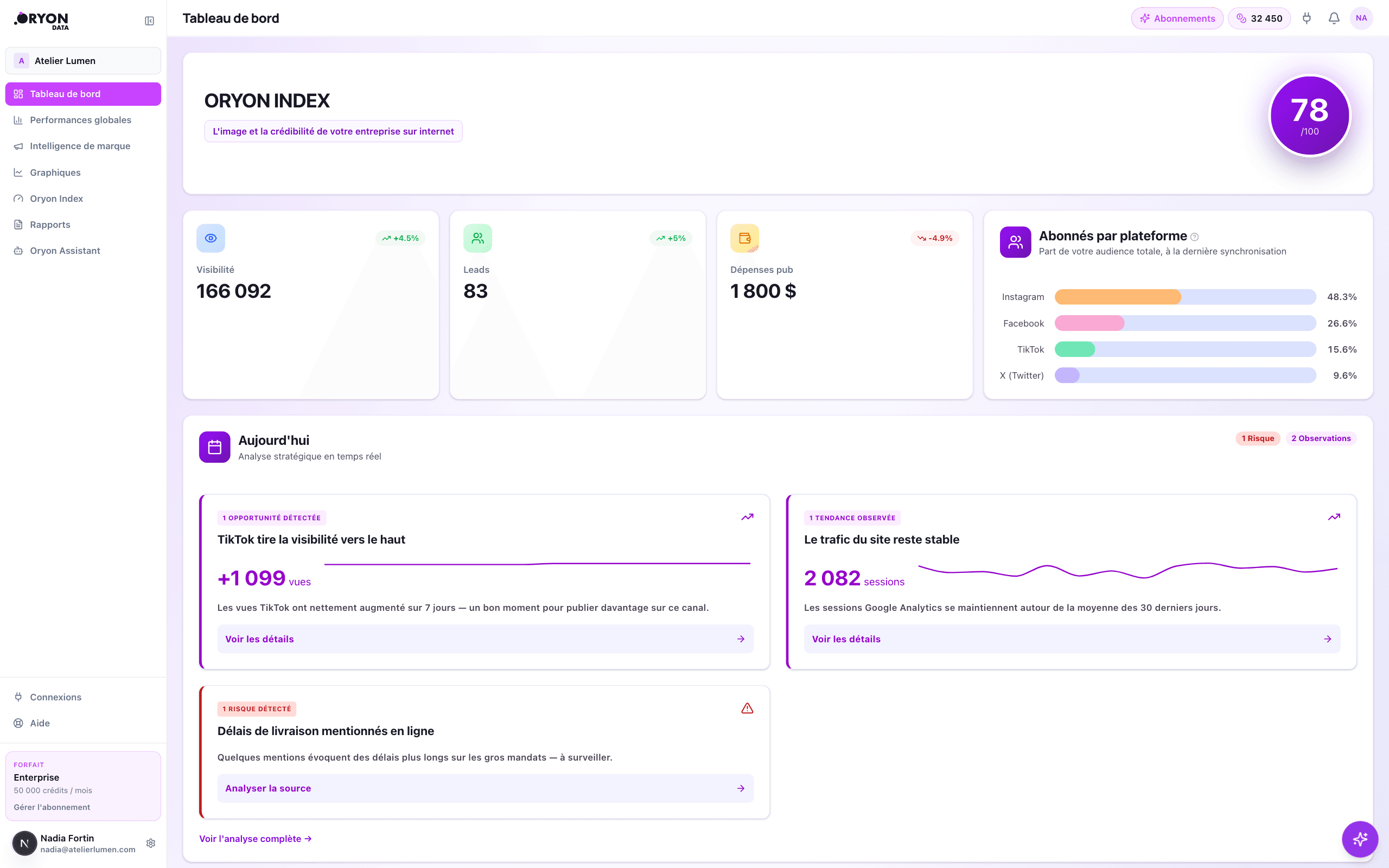Click the help icon next to Abonnés par plateforme
1389x868 pixels.
[x=1194, y=237]
